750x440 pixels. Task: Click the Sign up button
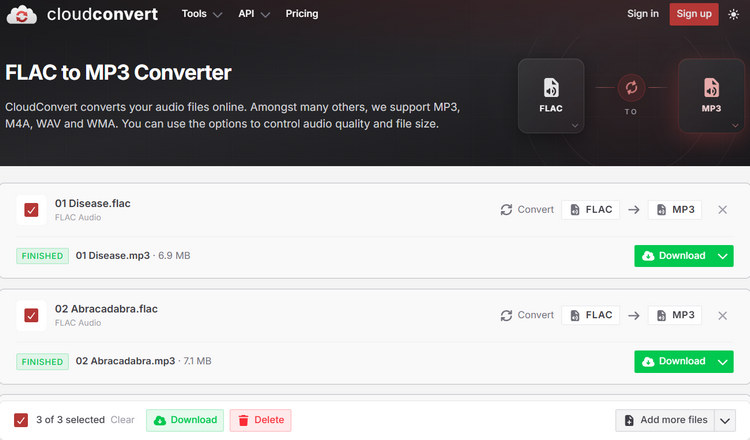tap(694, 14)
